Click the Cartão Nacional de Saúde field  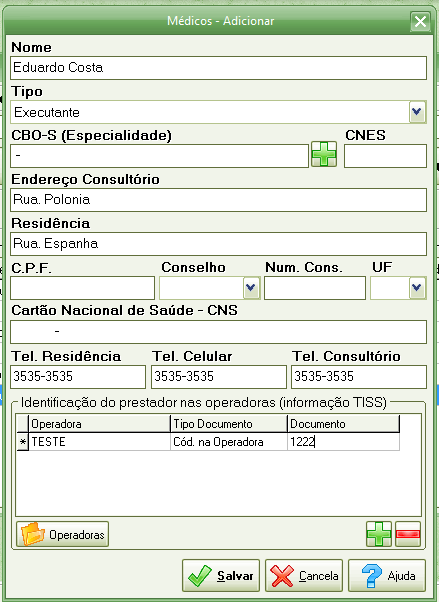(219, 332)
